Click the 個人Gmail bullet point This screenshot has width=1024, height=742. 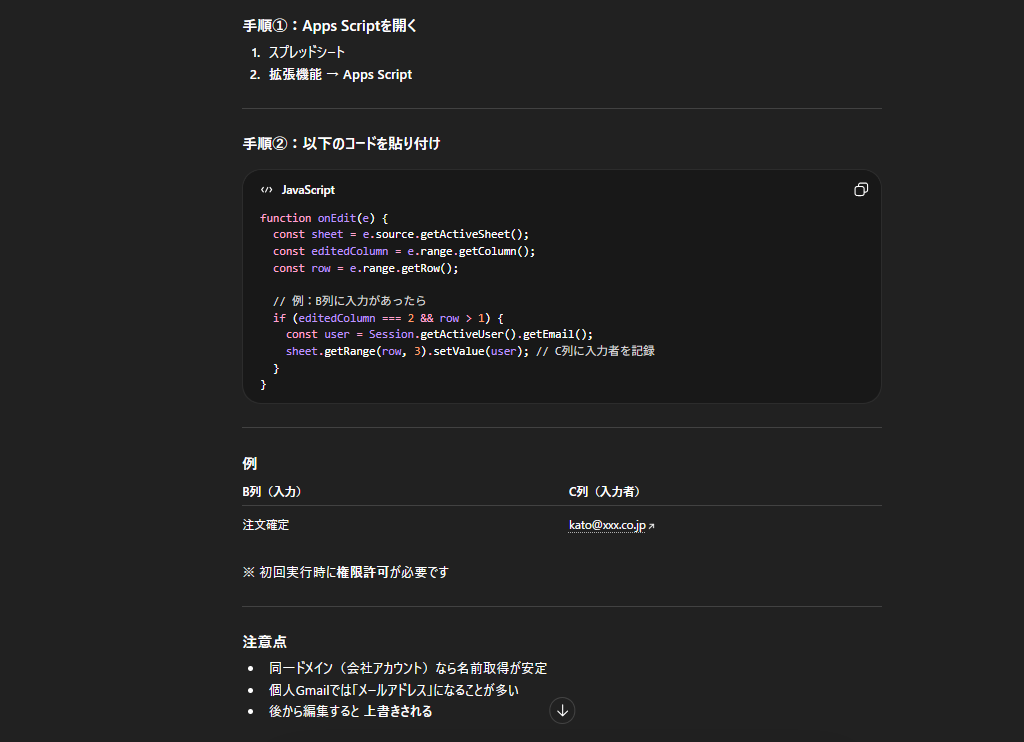click(393, 690)
